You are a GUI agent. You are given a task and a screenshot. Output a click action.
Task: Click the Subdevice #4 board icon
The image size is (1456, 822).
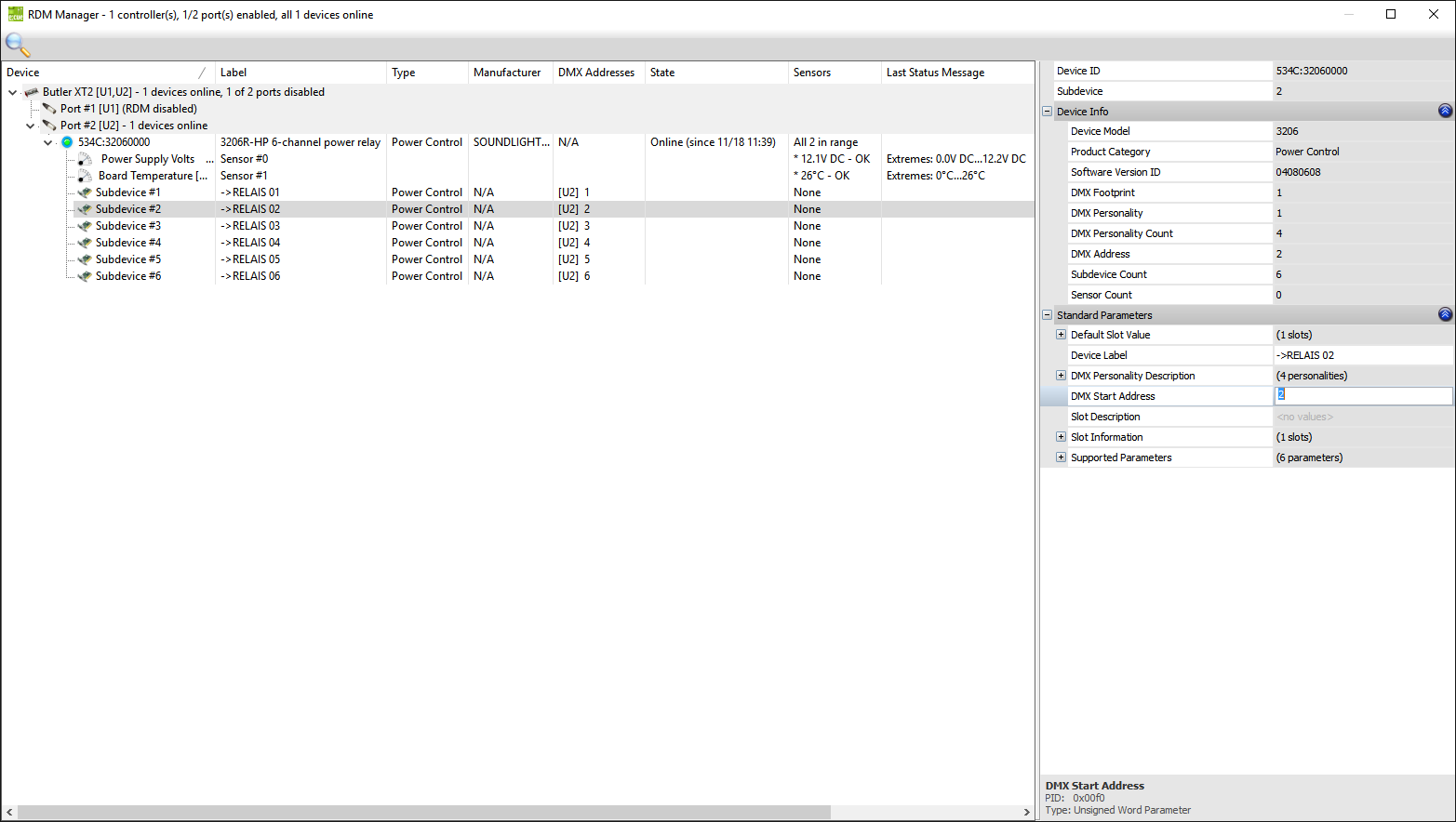point(85,243)
